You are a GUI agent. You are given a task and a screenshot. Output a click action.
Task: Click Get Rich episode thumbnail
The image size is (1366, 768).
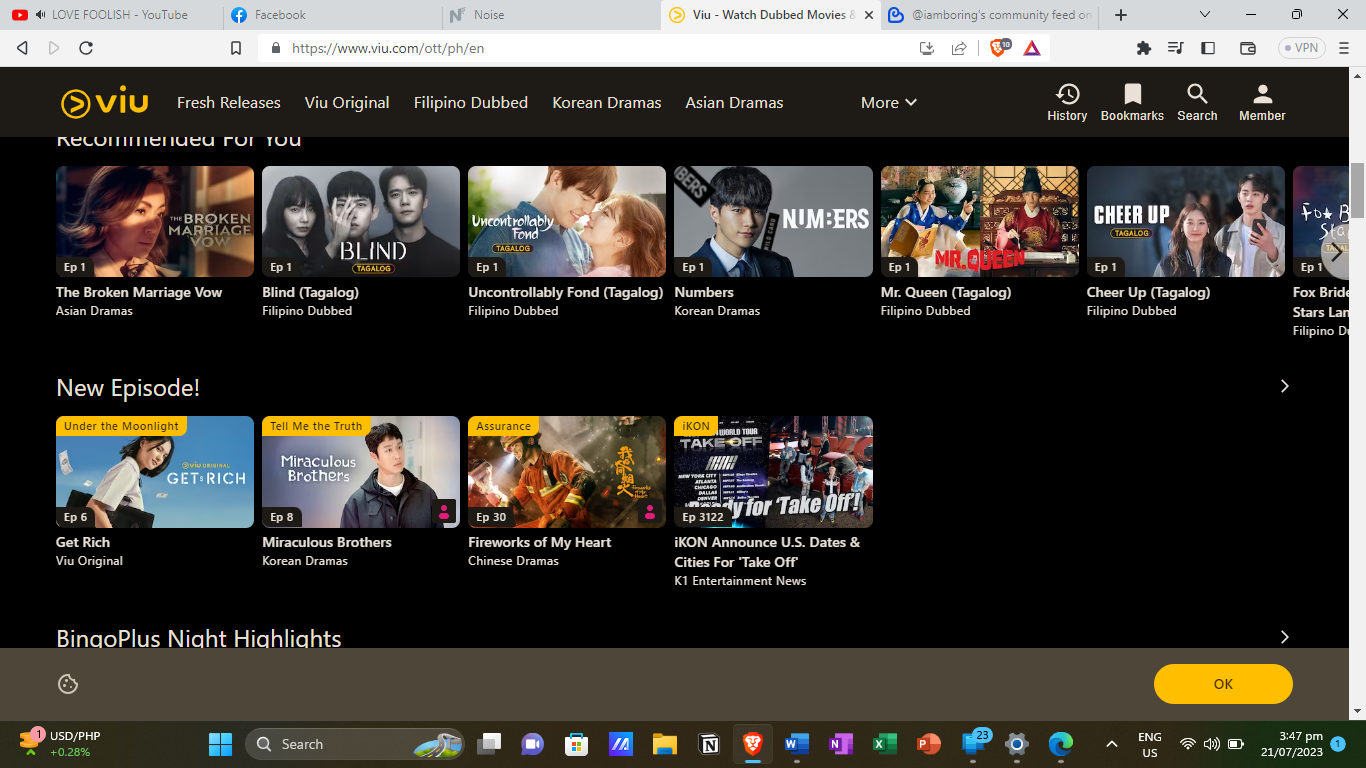(155, 472)
